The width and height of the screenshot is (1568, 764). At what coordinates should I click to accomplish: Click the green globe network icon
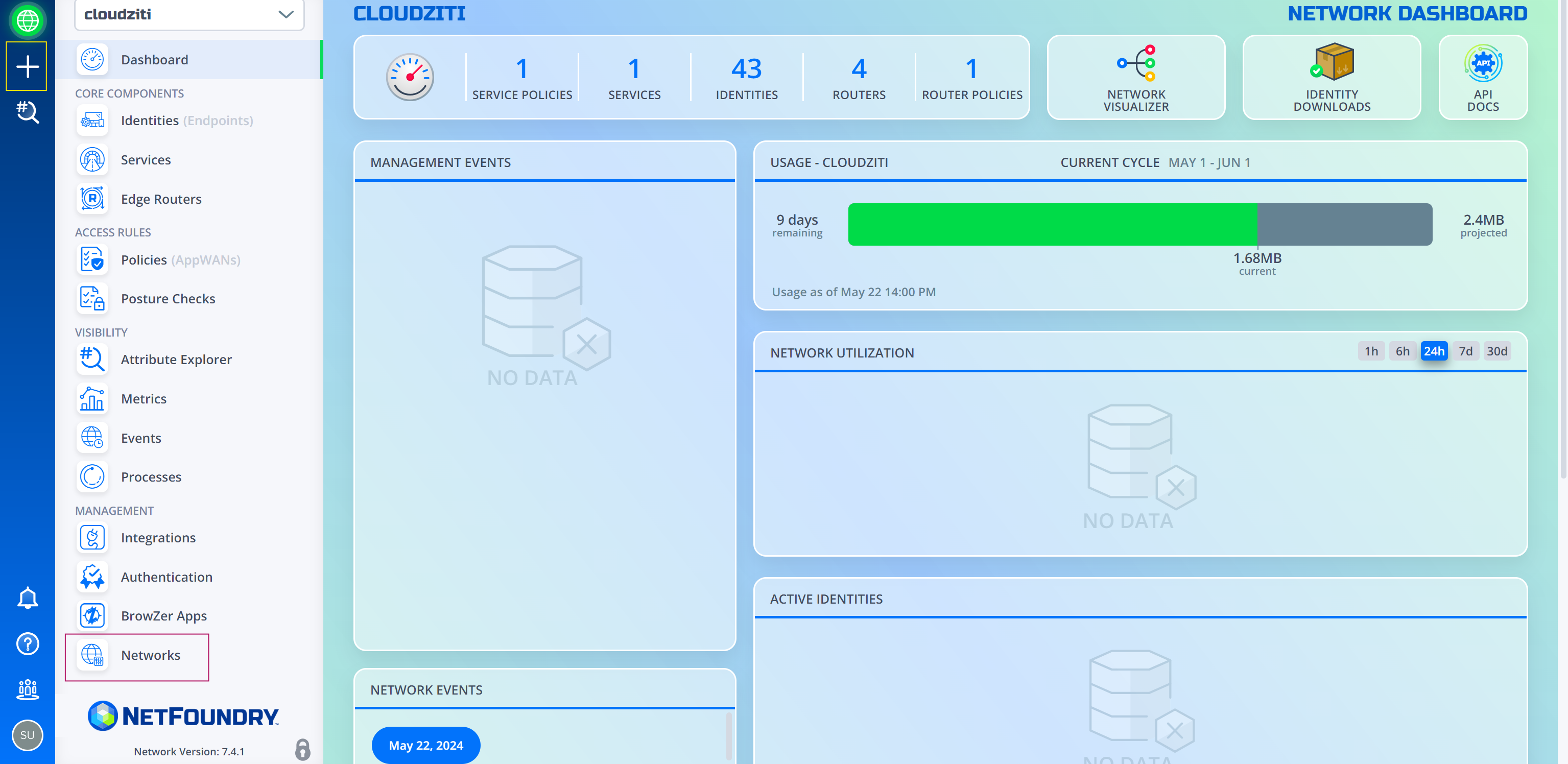(27, 20)
